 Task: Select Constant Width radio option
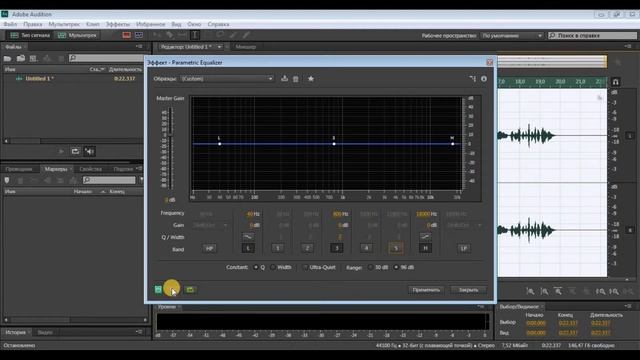[x=273, y=267]
